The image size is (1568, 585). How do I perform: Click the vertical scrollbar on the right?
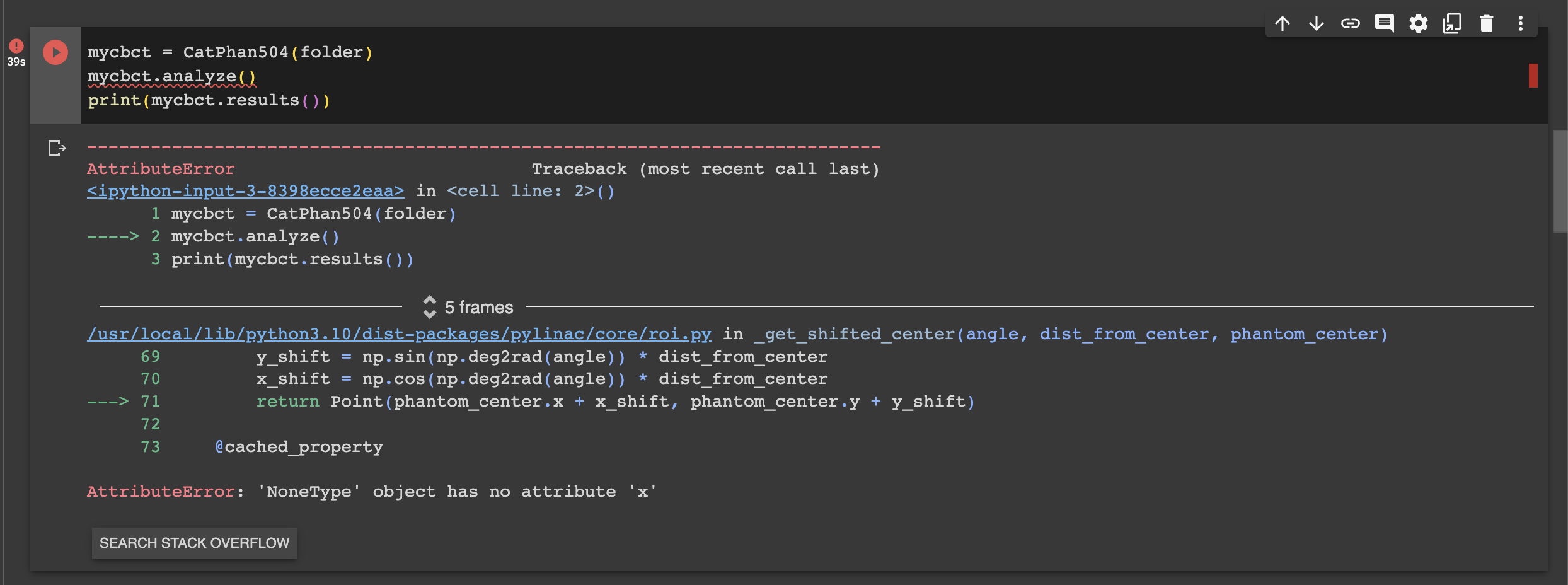pyautogui.click(x=1560, y=182)
